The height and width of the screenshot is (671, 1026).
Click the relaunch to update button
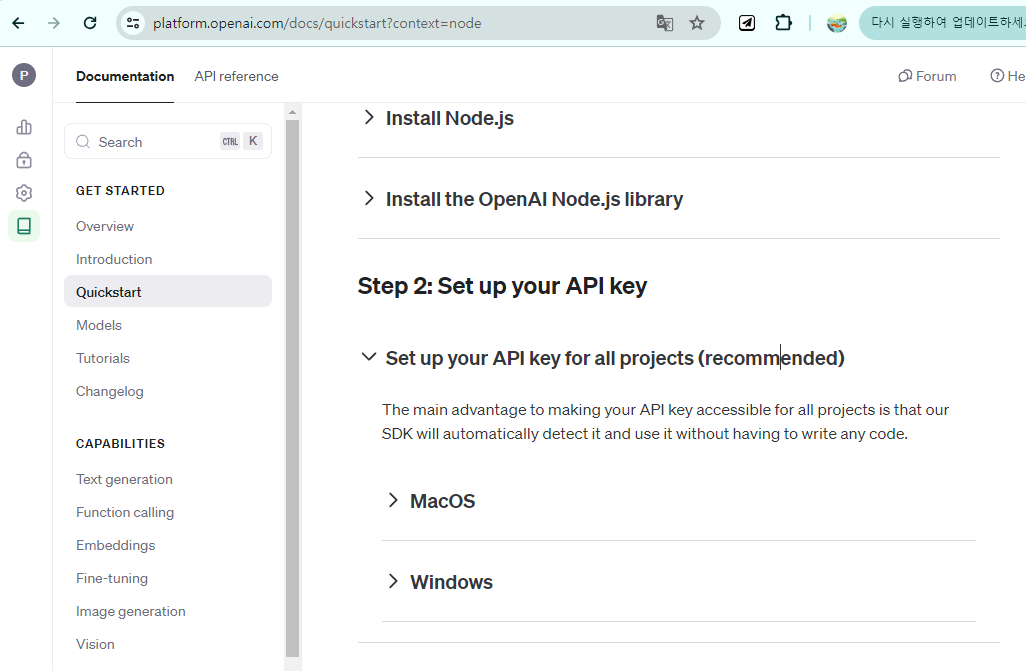click(942, 23)
